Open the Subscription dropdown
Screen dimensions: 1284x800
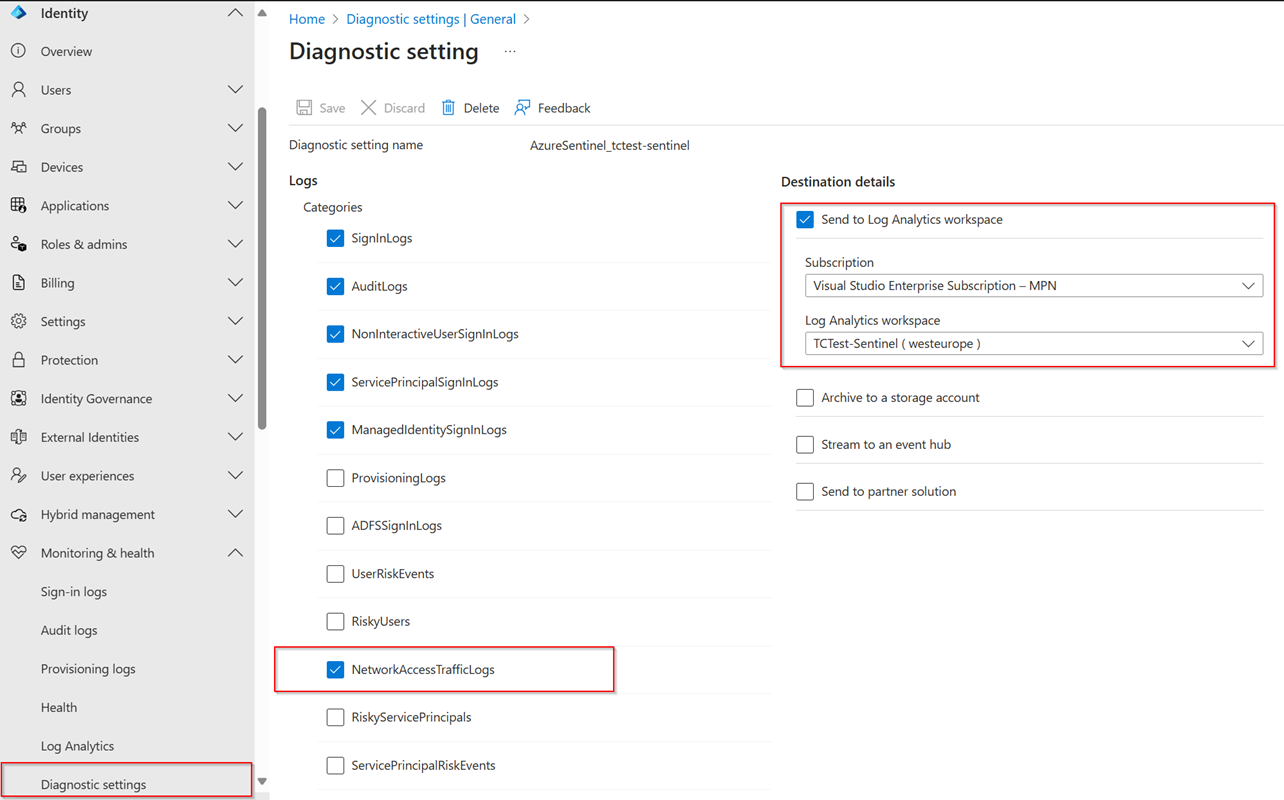click(x=1033, y=286)
